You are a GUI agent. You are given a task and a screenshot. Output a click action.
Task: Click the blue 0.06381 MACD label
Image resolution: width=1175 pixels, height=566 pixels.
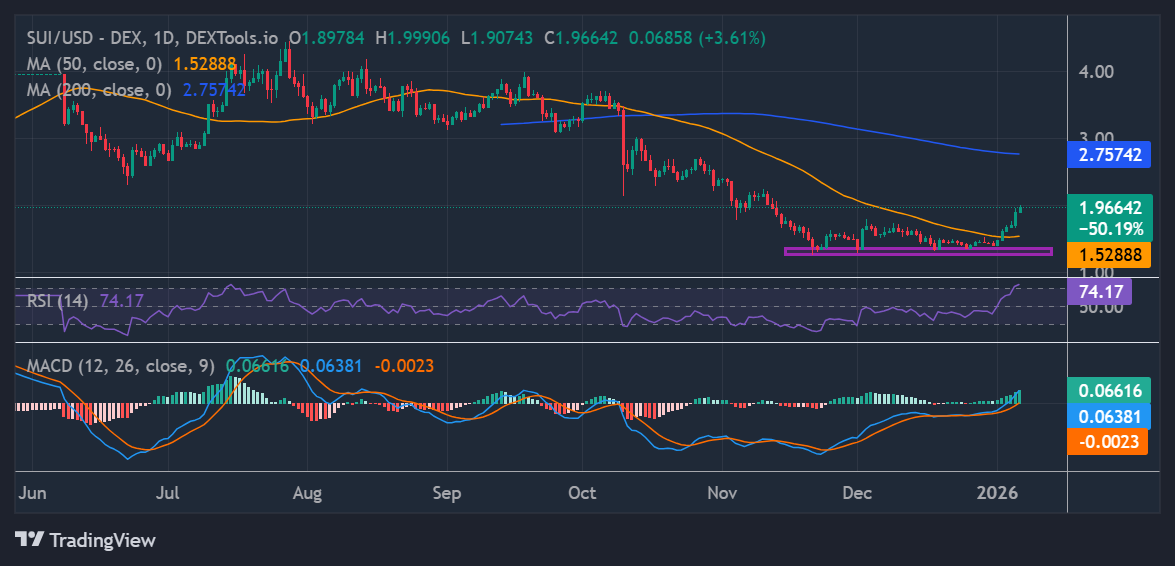[1109, 416]
